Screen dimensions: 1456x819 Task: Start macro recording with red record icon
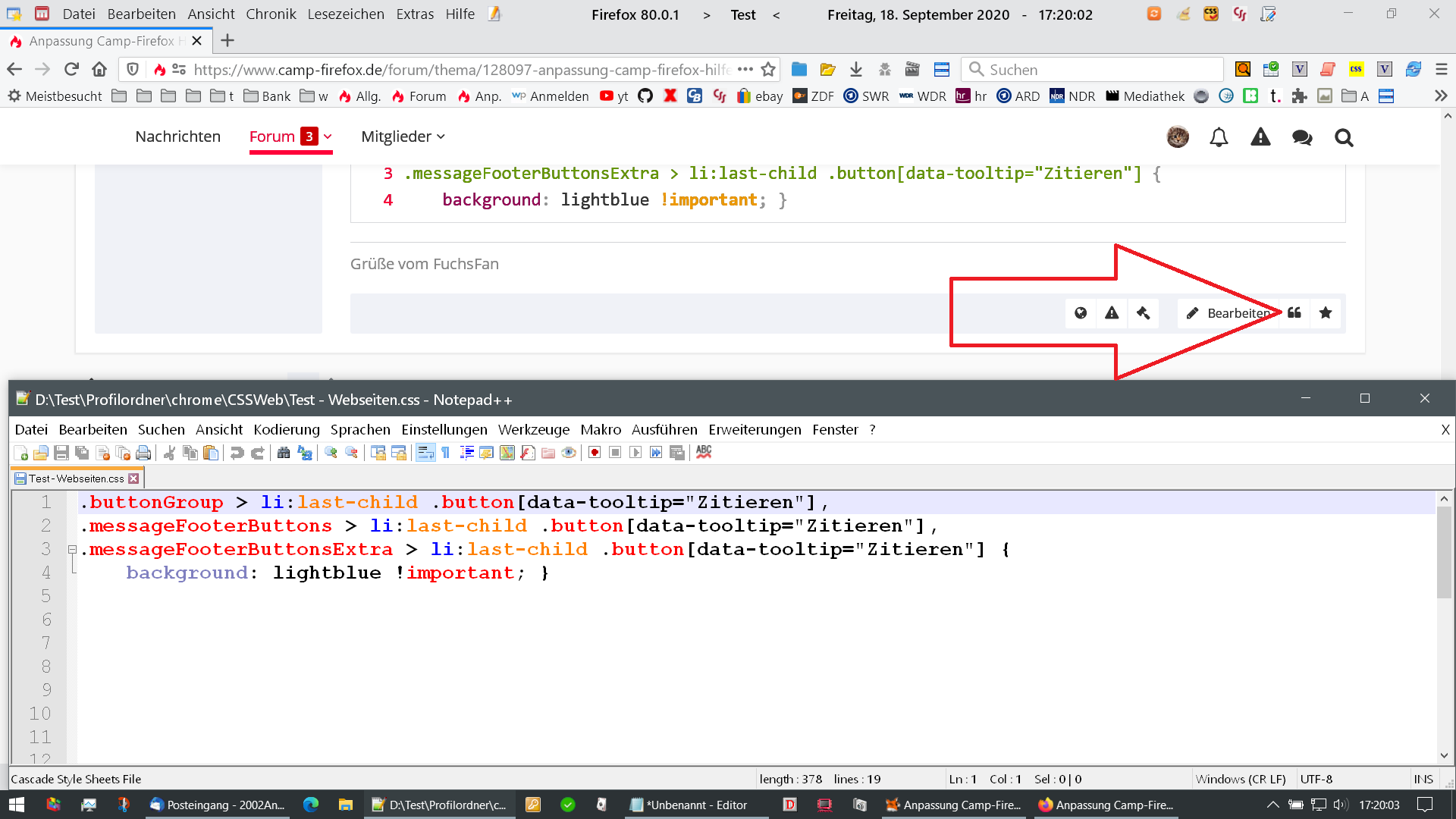595,453
